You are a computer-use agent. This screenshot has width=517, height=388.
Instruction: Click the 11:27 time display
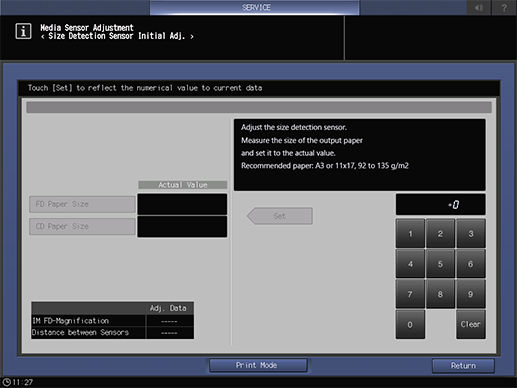pyautogui.click(x=23, y=382)
